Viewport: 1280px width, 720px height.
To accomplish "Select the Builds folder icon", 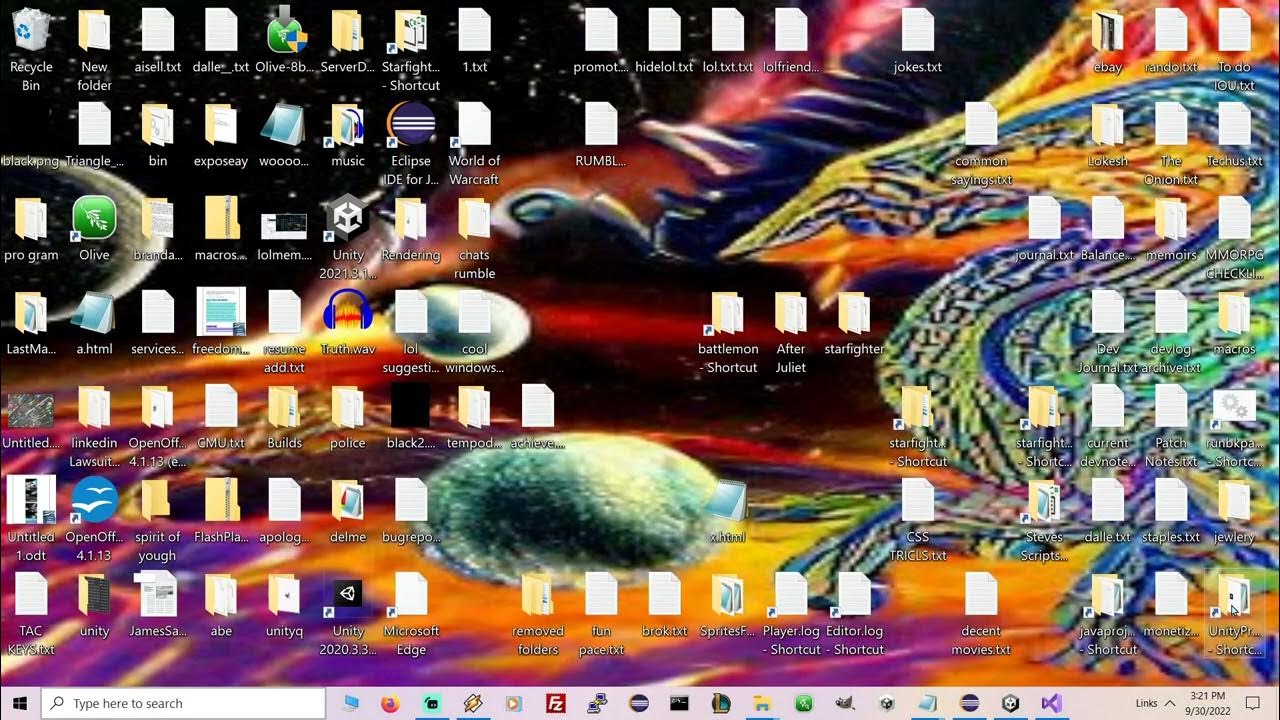I will pos(284,407).
